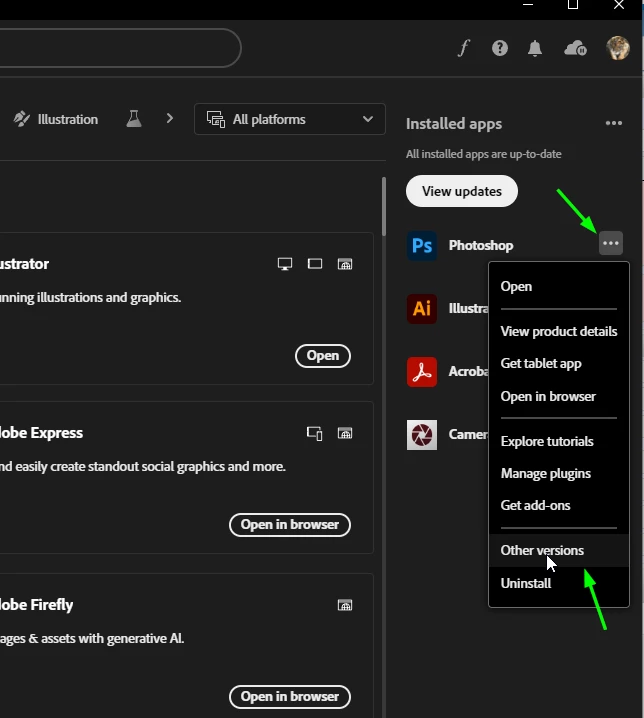
Task: Open the All platforms dropdown
Action: point(289,119)
